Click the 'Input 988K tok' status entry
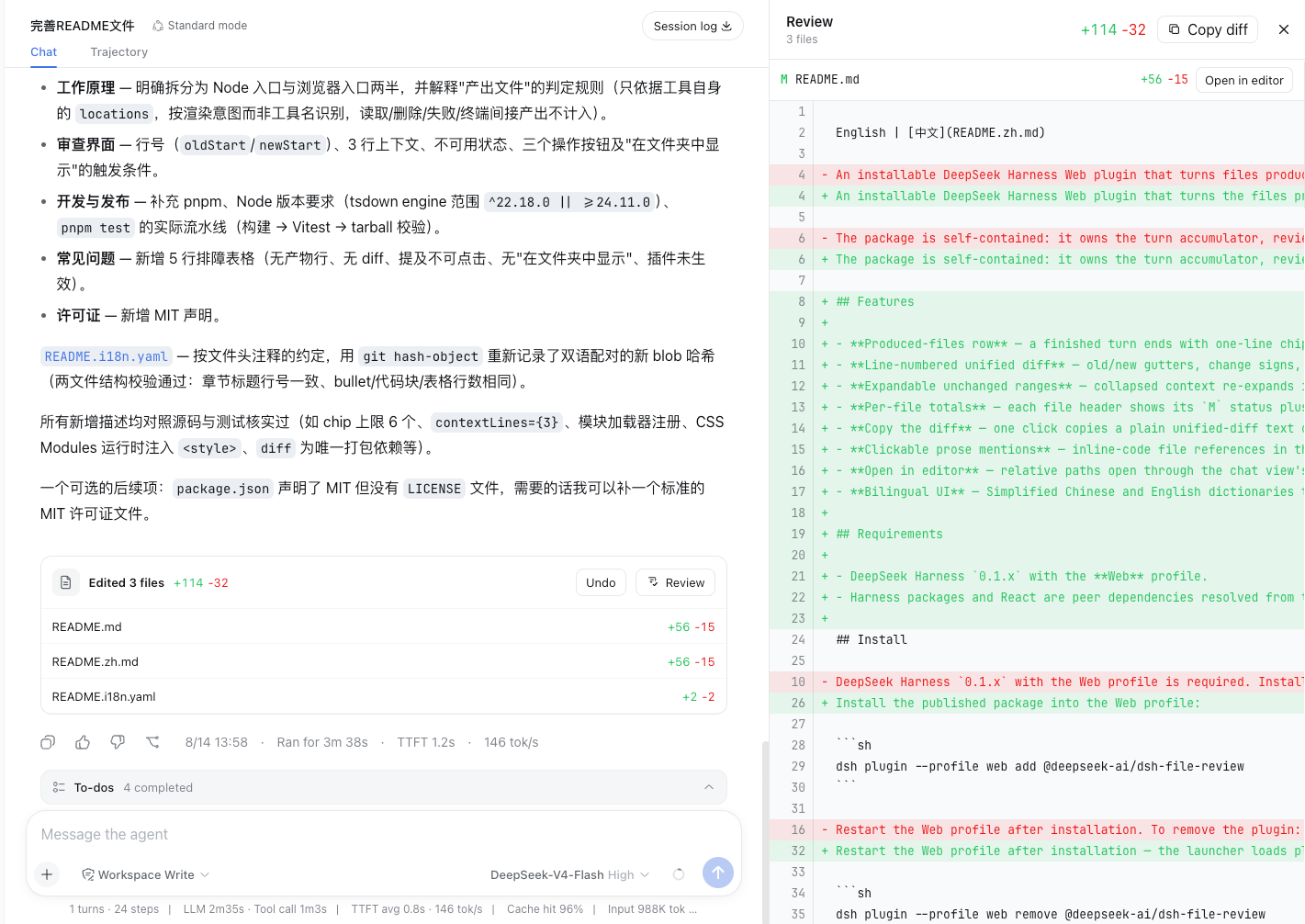Viewport: 1305px width, 924px height. [652, 908]
